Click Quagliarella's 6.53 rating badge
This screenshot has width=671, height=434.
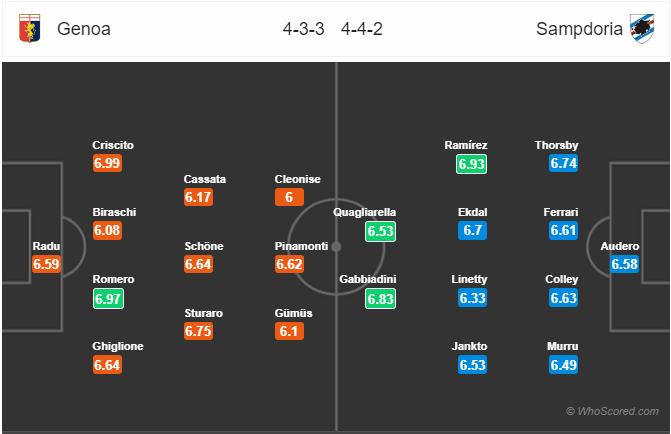380,231
